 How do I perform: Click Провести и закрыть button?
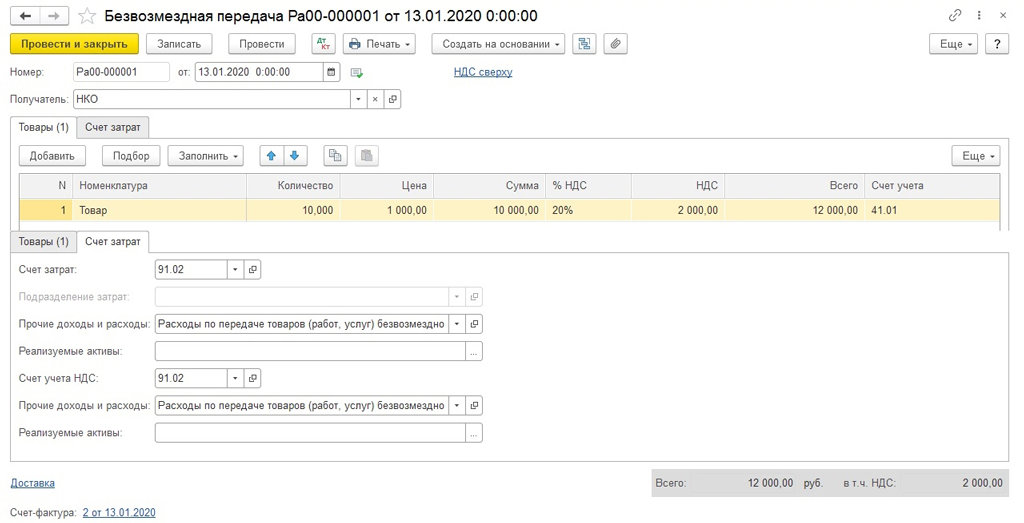(x=74, y=44)
